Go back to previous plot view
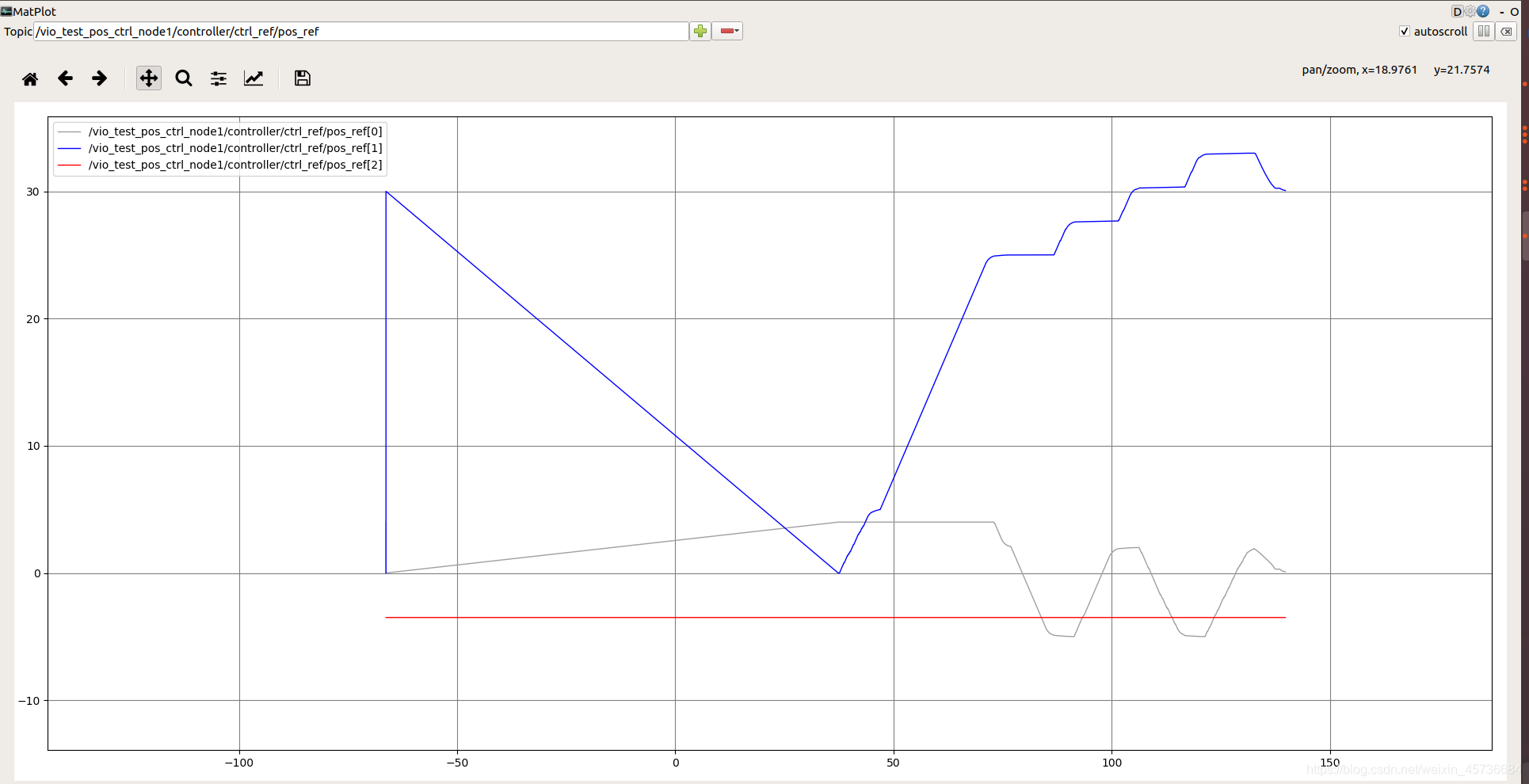This screenshot has height=784, width=1529. [x=65, y=78]
